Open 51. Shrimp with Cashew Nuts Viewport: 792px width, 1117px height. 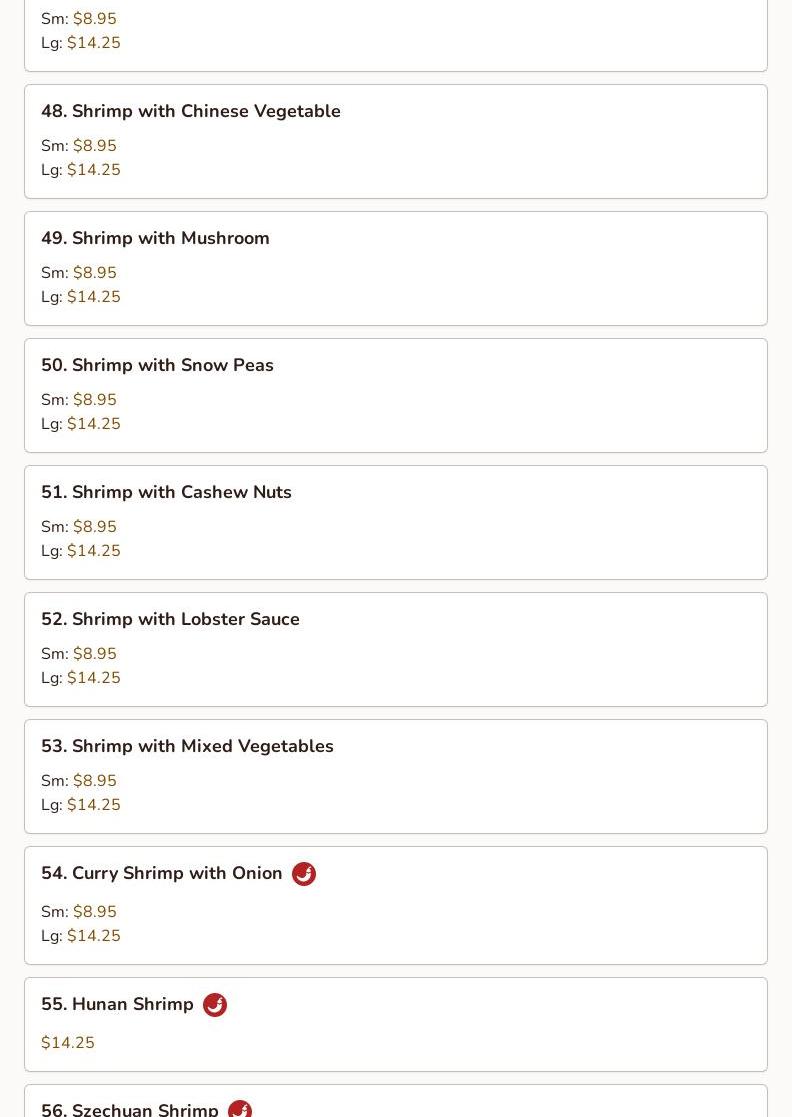(166, 492)
